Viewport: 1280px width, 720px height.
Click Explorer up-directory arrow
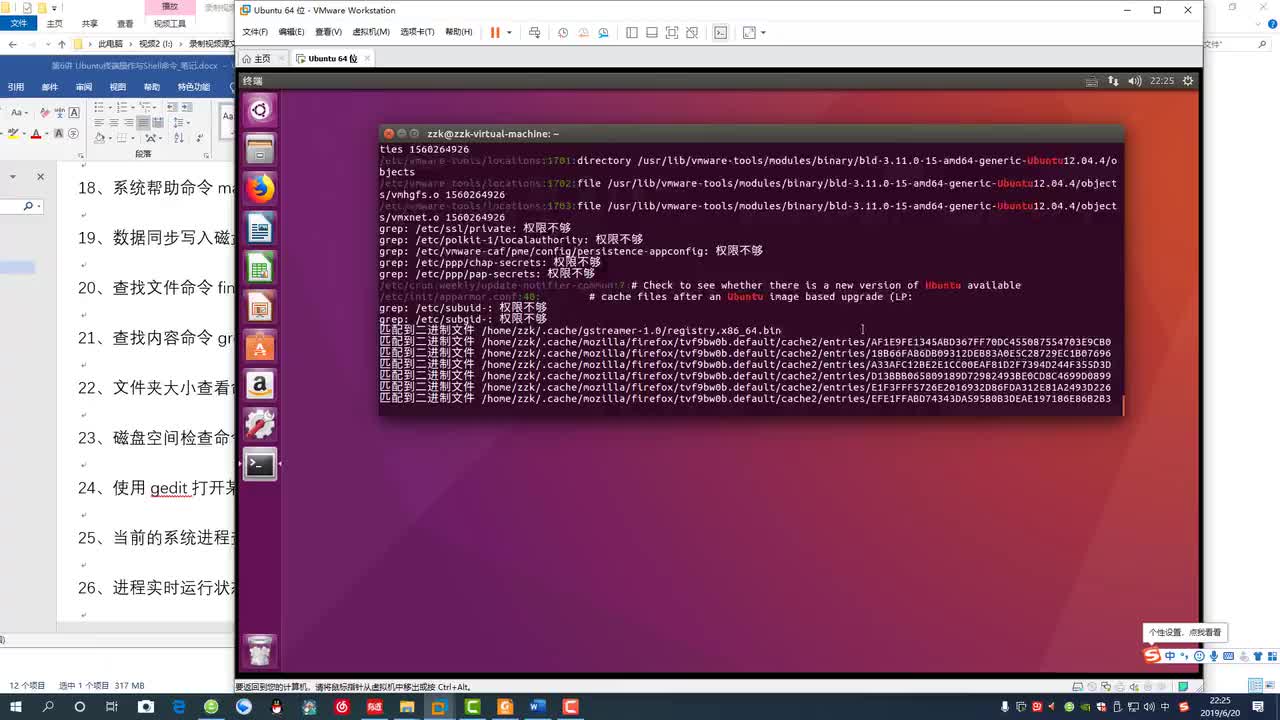pyautogui.click(x=62, y=44)
